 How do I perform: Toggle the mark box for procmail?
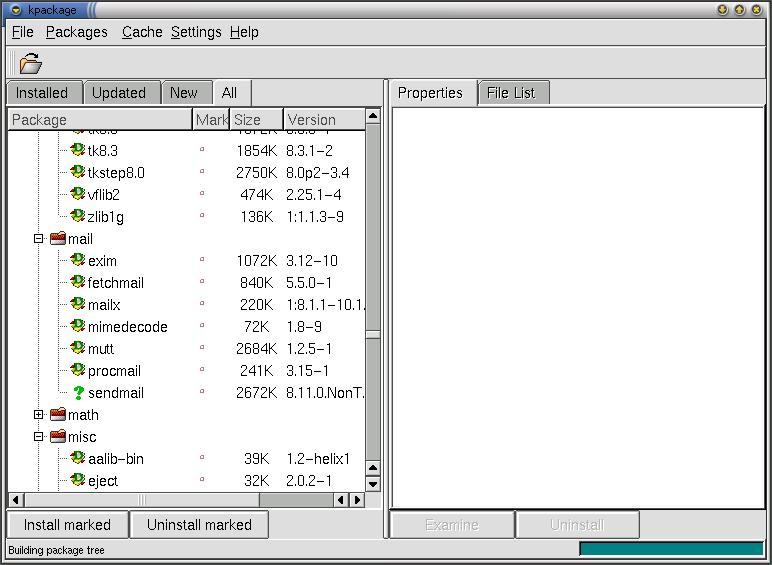(x=202, y=371)
